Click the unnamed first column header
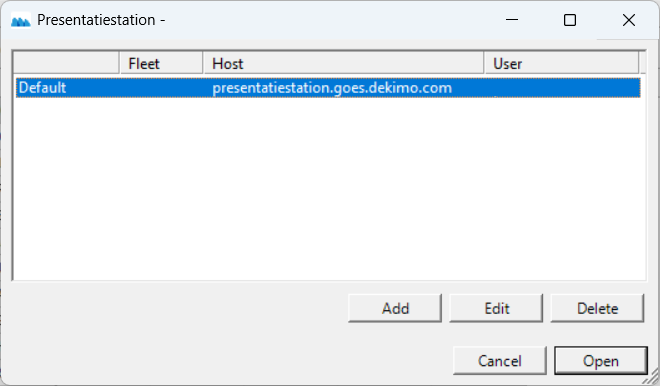 pyautogui.click(x=67, y=64)
